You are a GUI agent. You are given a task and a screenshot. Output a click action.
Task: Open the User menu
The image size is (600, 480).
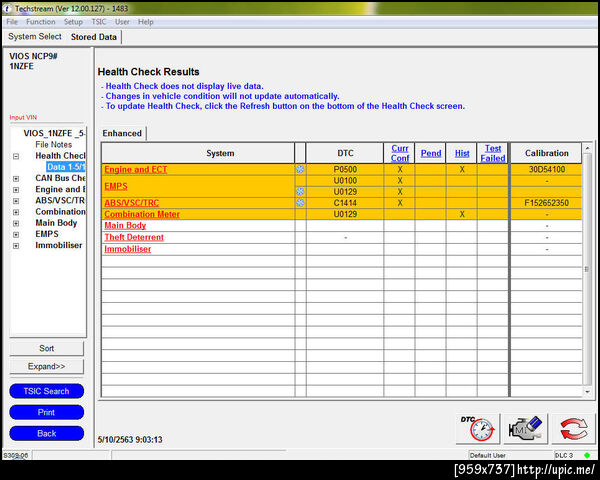[122, 22]
